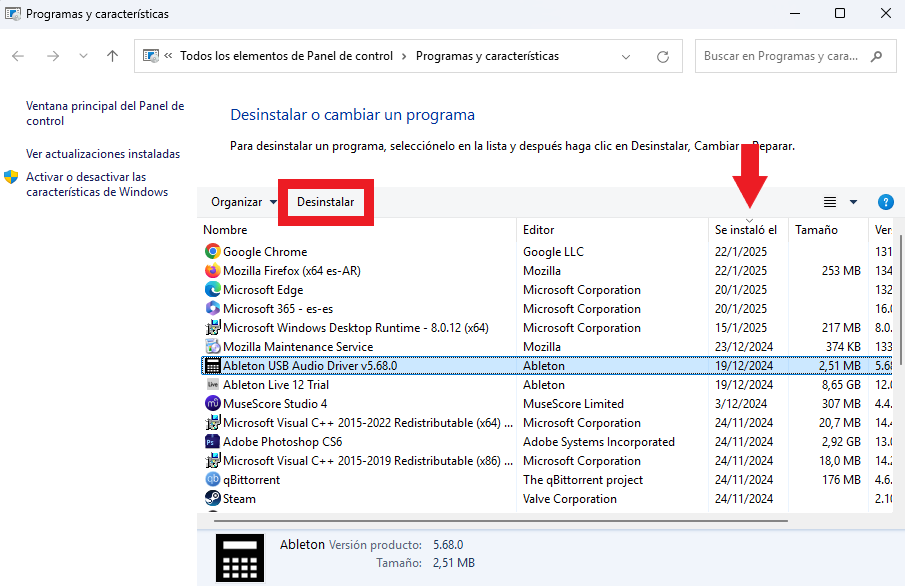Click the Visual C++ 2015-2019 (x86) icon
905x586 pixels.
212,461
